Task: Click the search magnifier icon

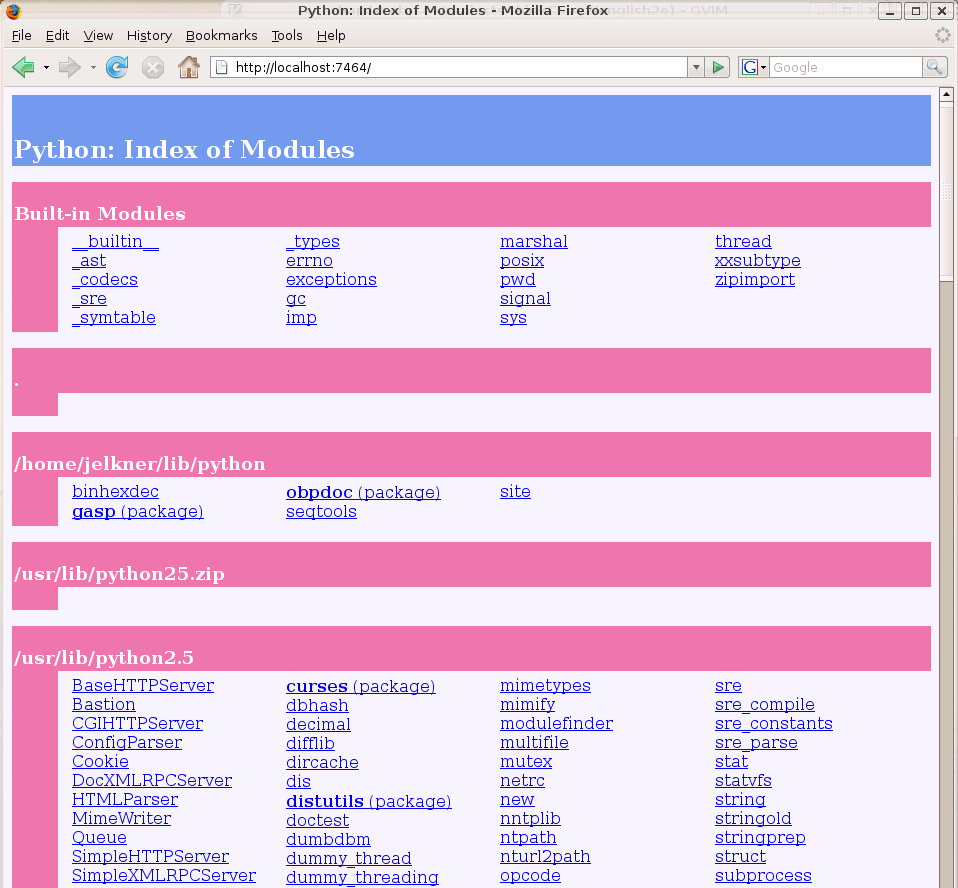Action: pyautogui.click(x=934, y=67)
